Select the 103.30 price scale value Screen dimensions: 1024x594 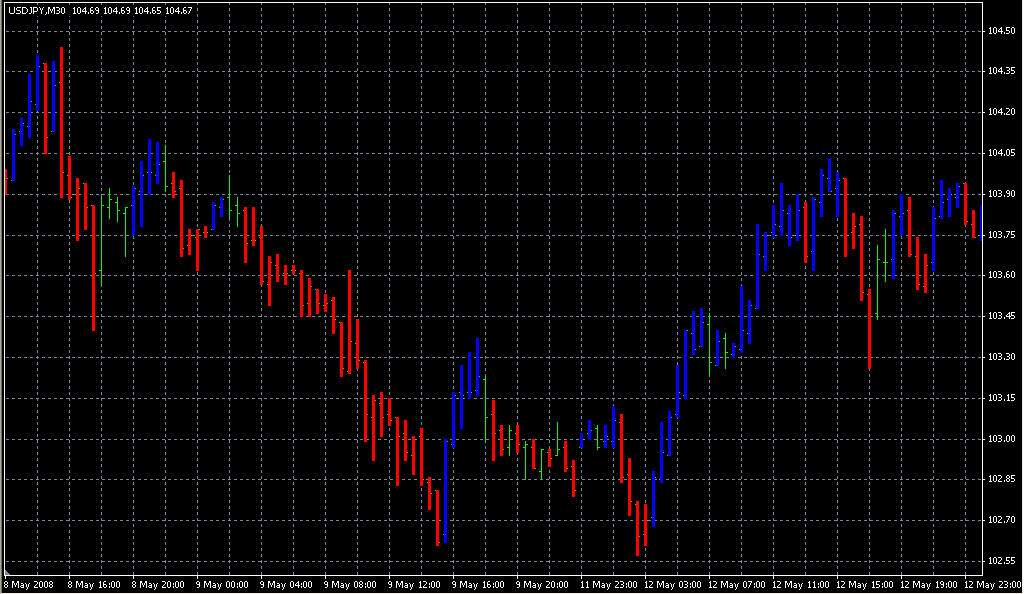click(x=1001, y=357)
